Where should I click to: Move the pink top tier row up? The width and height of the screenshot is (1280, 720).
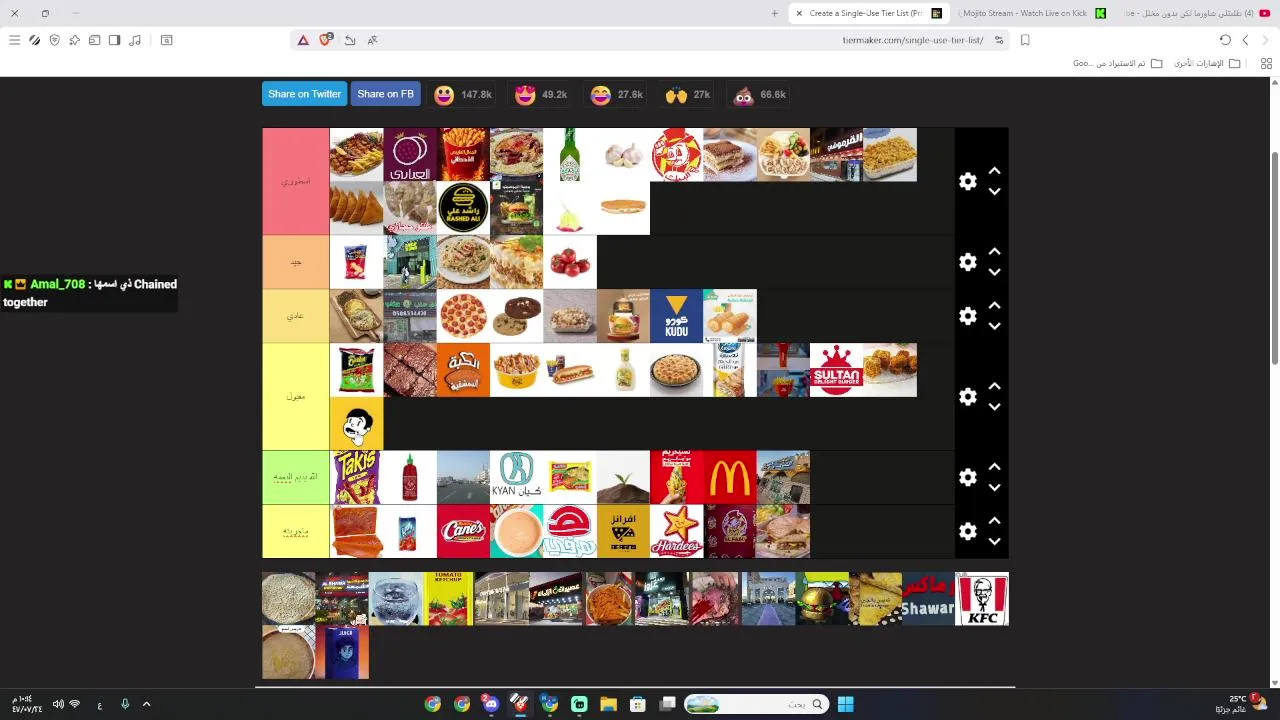[994, 171]
